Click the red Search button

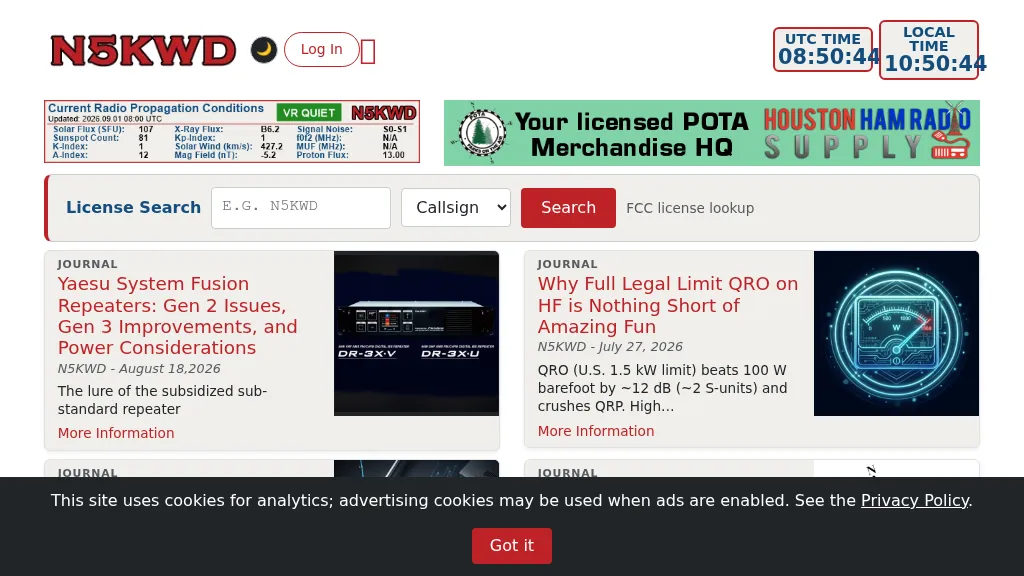(568, 208)
